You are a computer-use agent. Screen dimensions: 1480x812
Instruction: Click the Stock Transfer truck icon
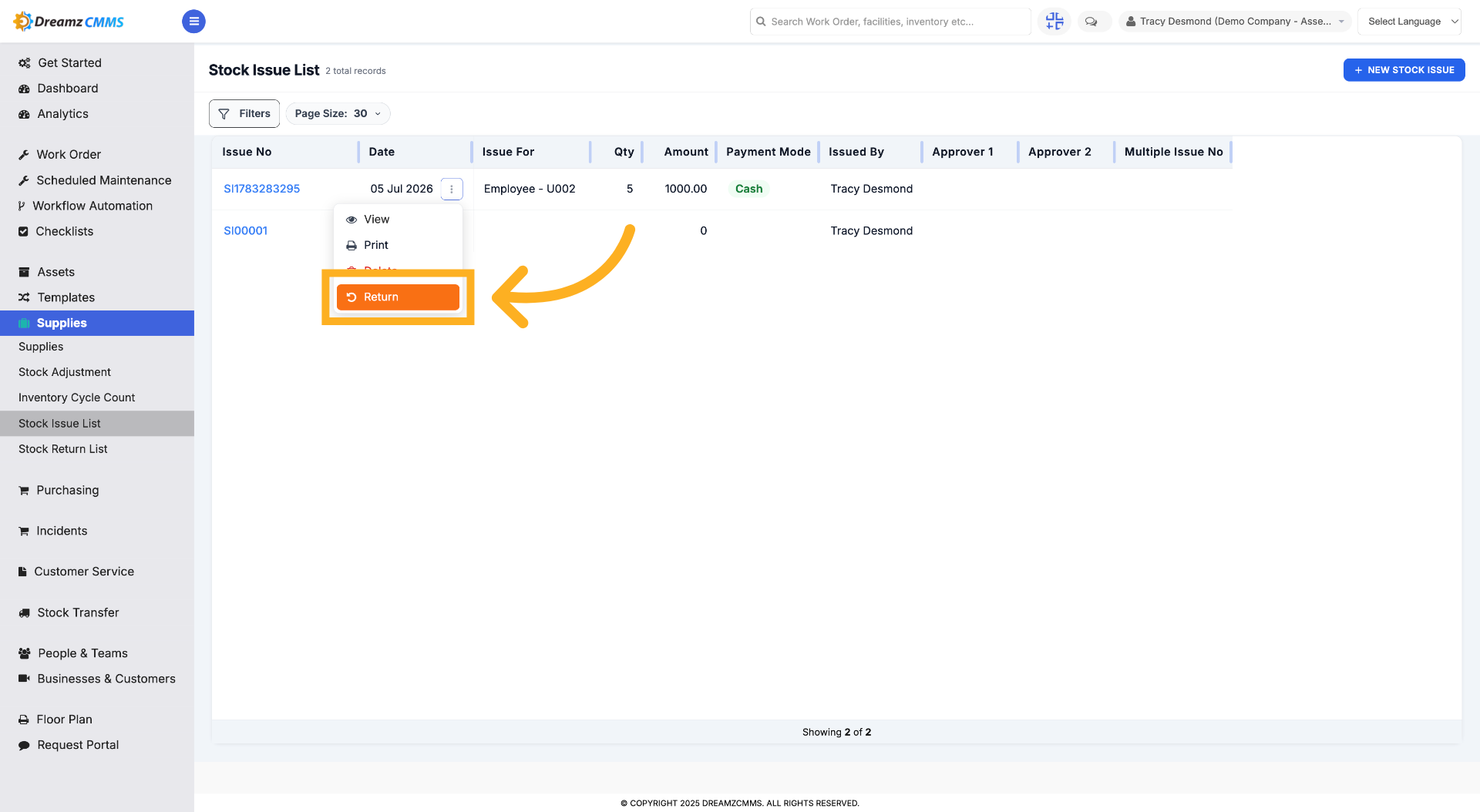24,613
